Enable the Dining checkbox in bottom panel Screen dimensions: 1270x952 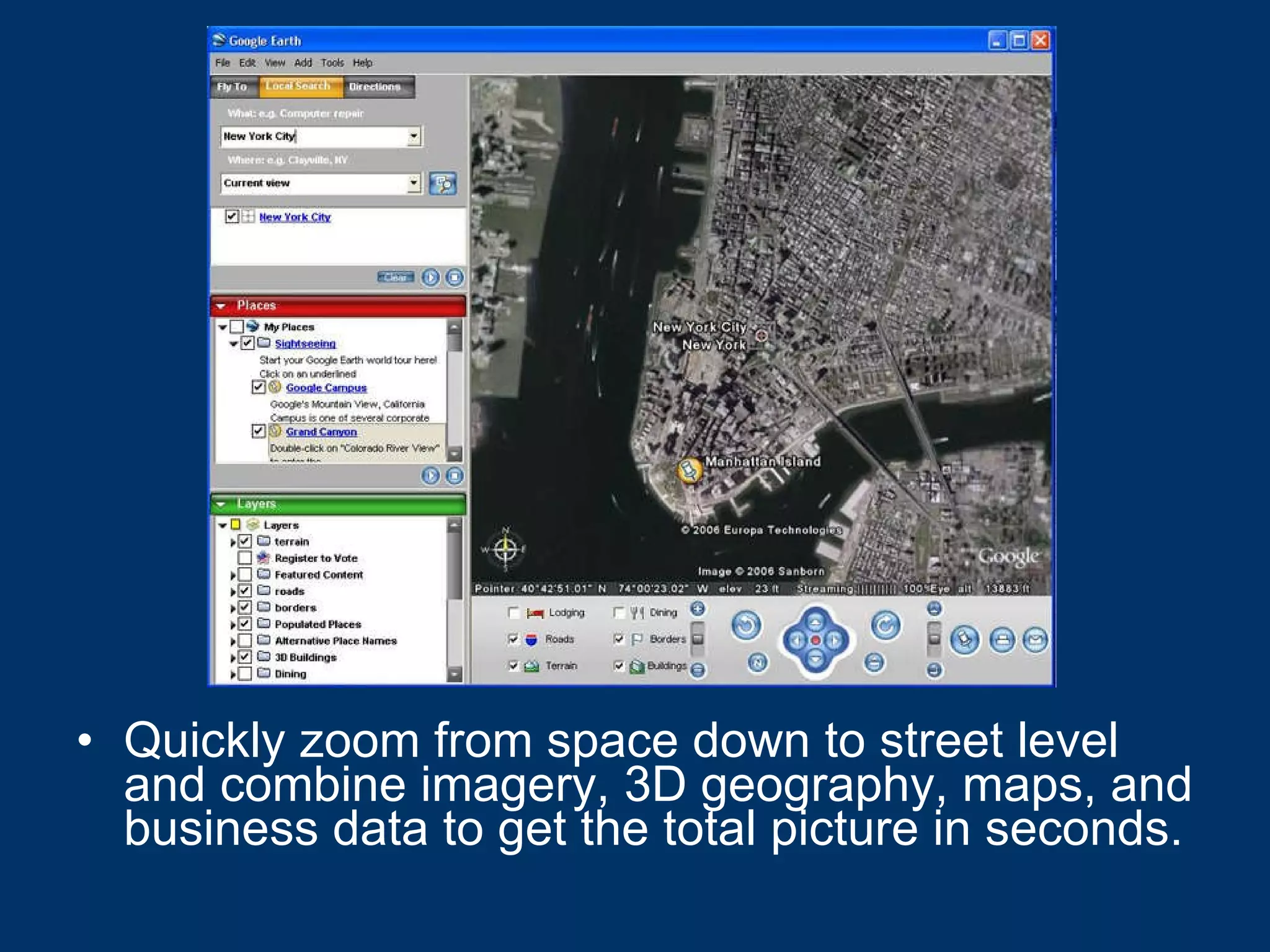619,613
